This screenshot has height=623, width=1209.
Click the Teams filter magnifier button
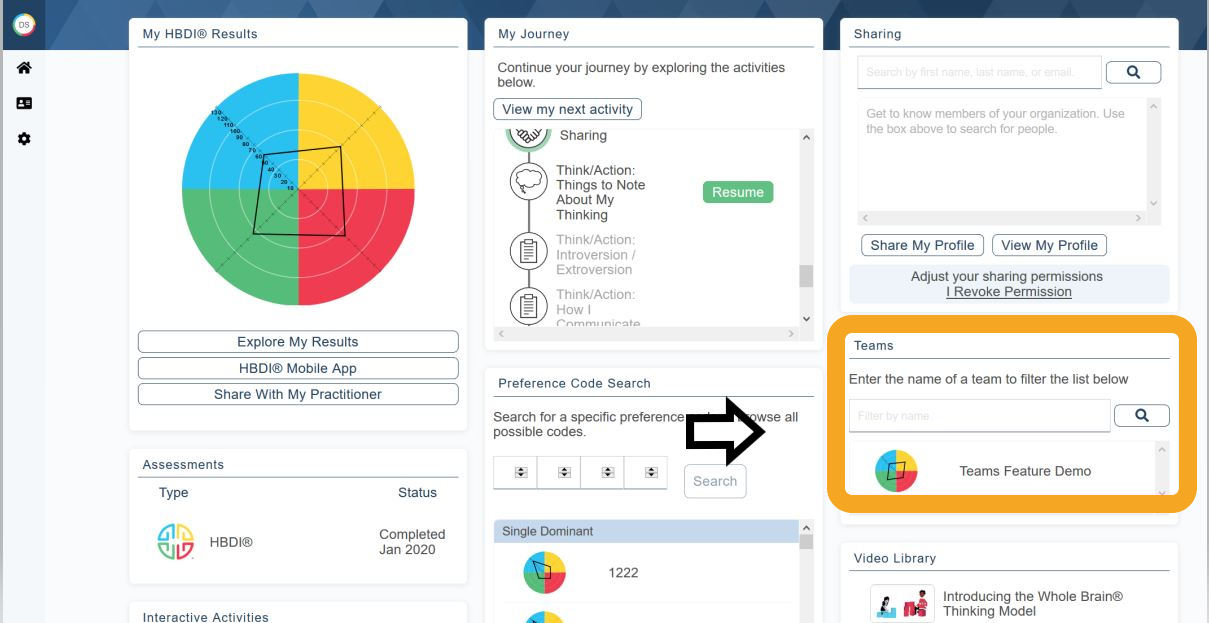point(1141,415)
